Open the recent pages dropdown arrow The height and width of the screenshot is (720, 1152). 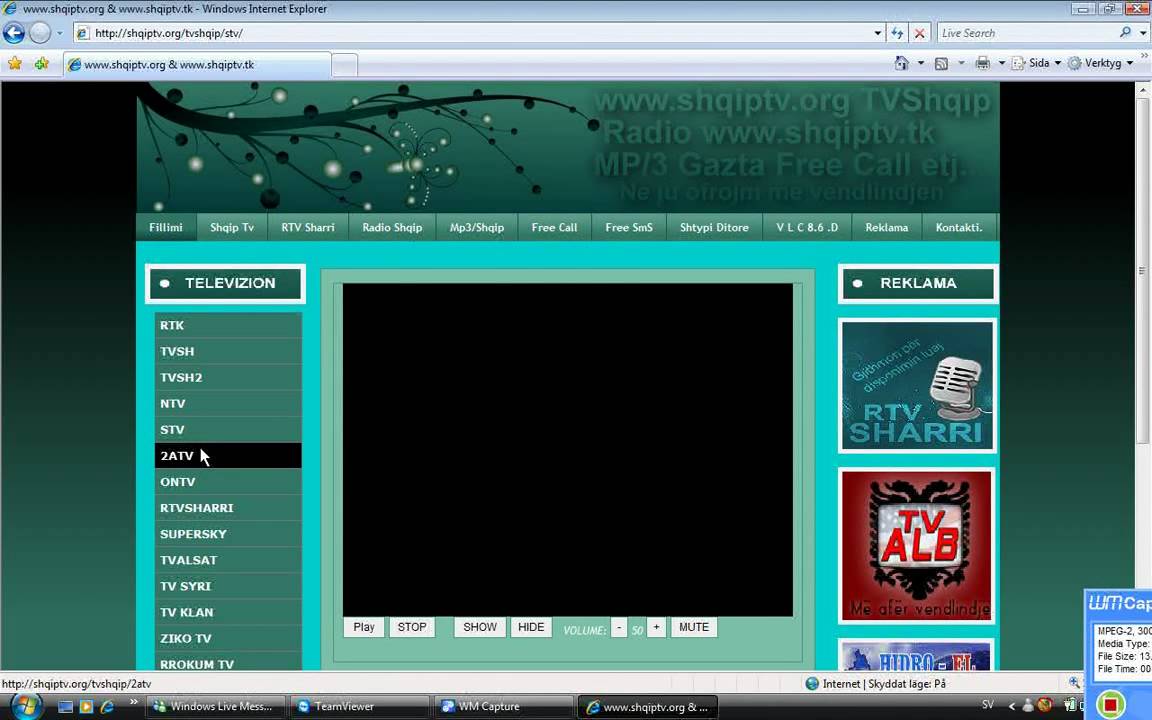[60, 33]
